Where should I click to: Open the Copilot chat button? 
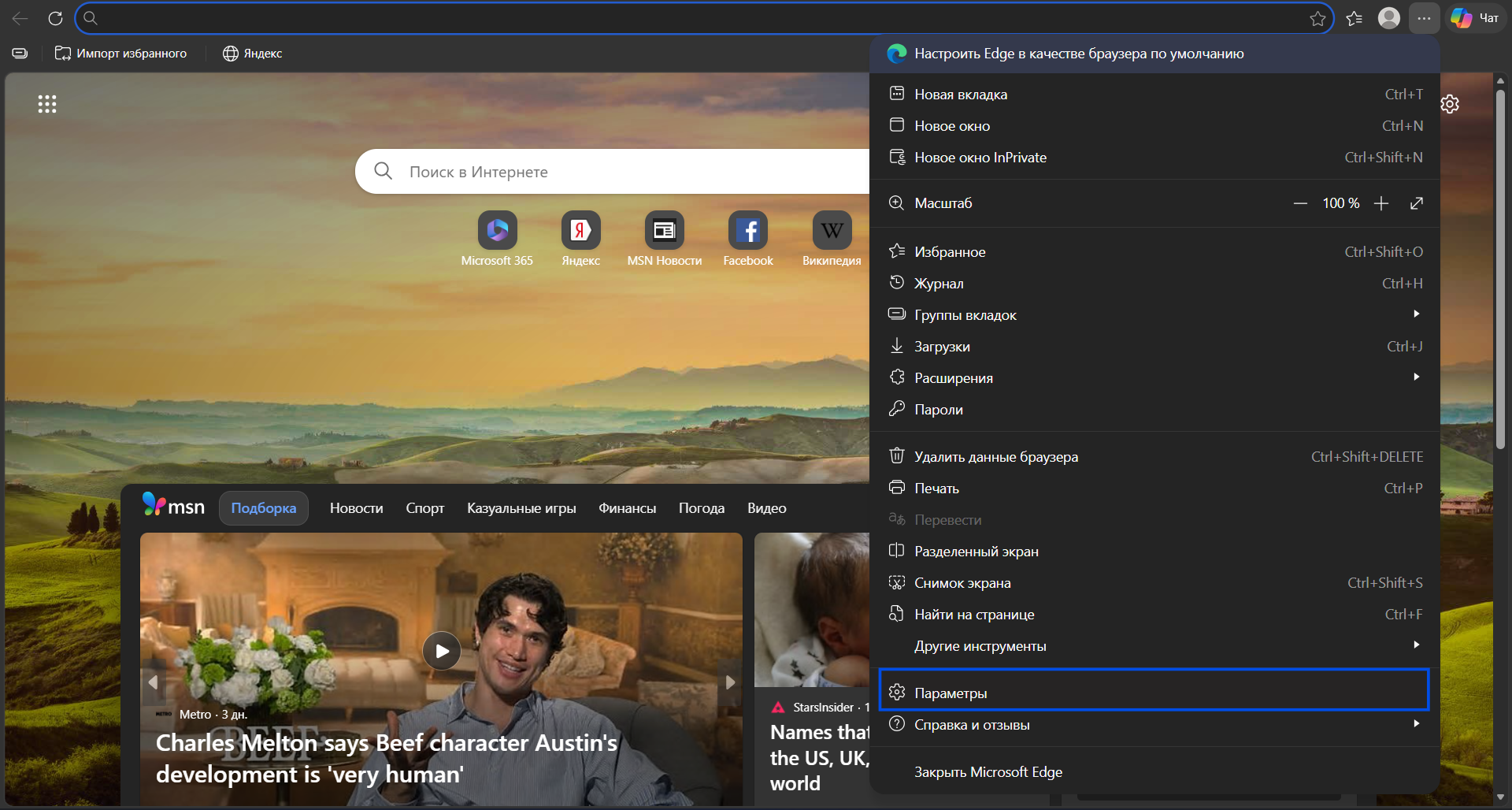pos(1475,18)
